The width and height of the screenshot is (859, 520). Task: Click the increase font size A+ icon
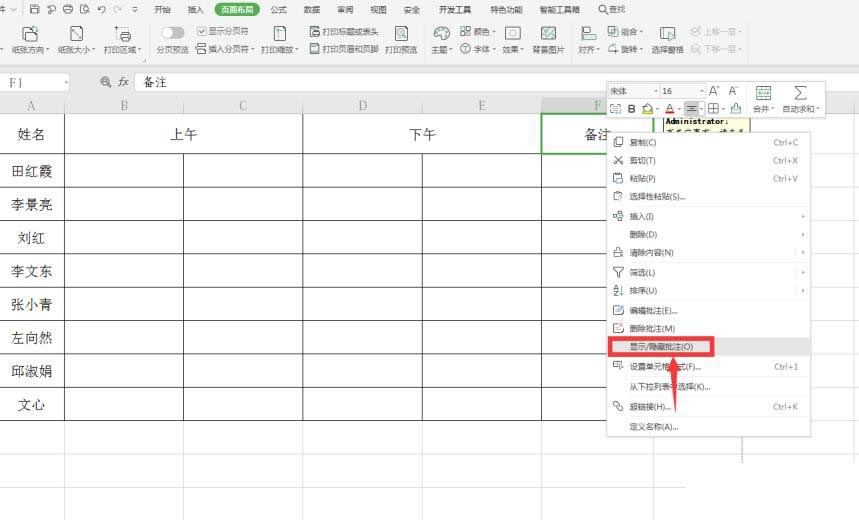[714, 91]
